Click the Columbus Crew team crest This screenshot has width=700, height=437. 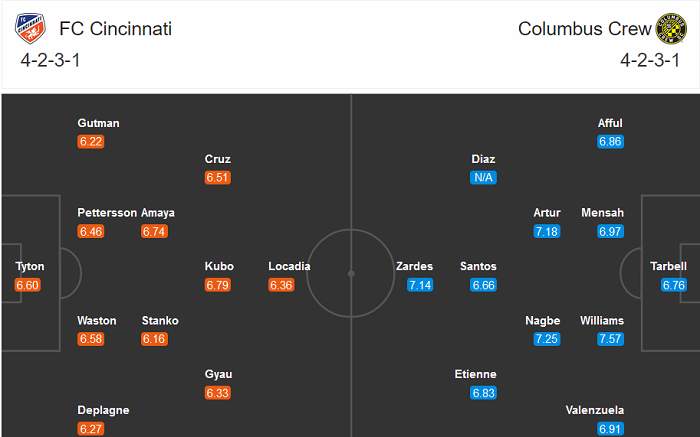(x=669, y=29)
